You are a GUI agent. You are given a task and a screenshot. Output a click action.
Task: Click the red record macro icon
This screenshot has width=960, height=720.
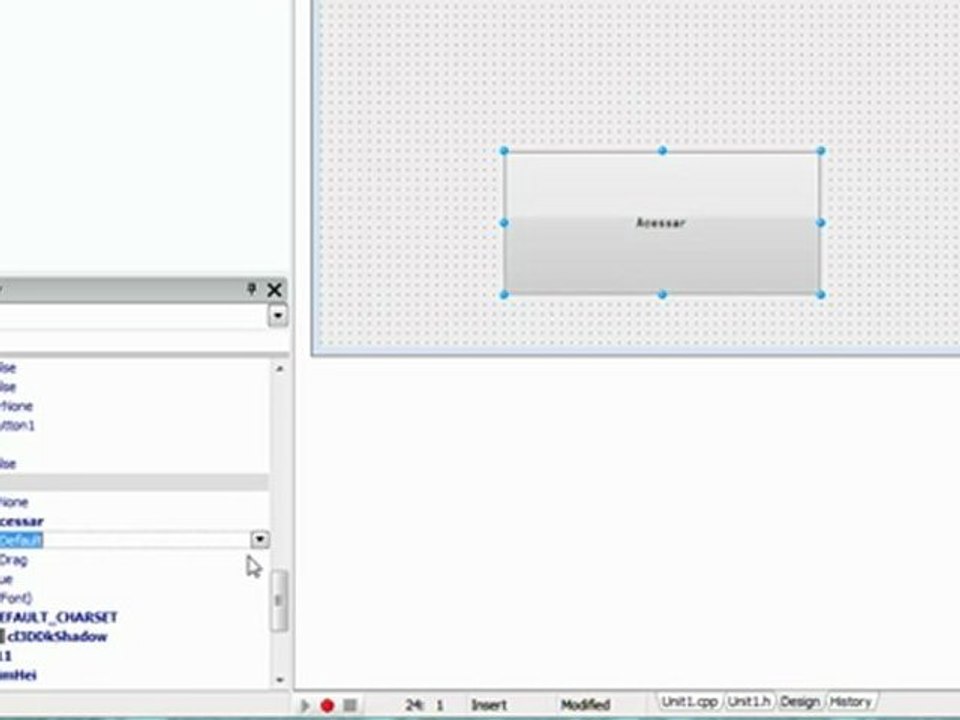point(327,705)
